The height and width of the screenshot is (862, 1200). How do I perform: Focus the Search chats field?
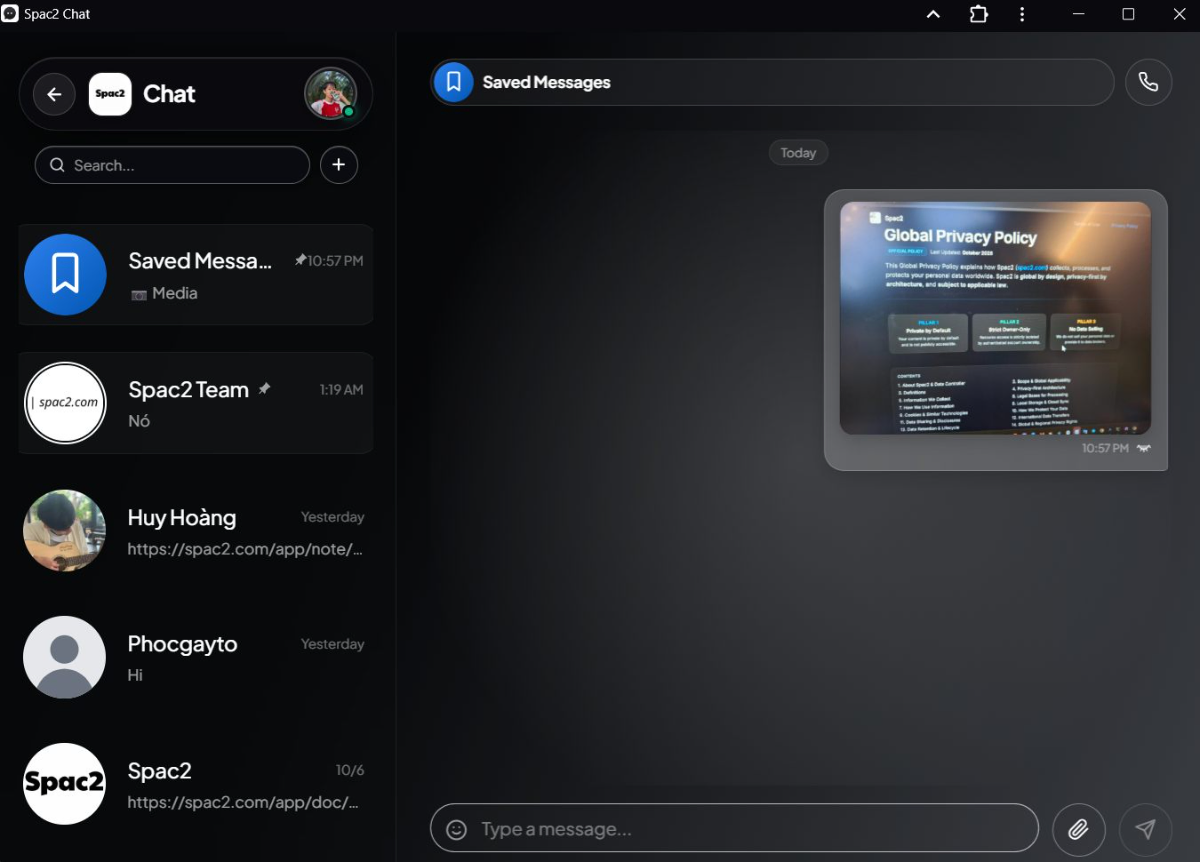[172, 165]
